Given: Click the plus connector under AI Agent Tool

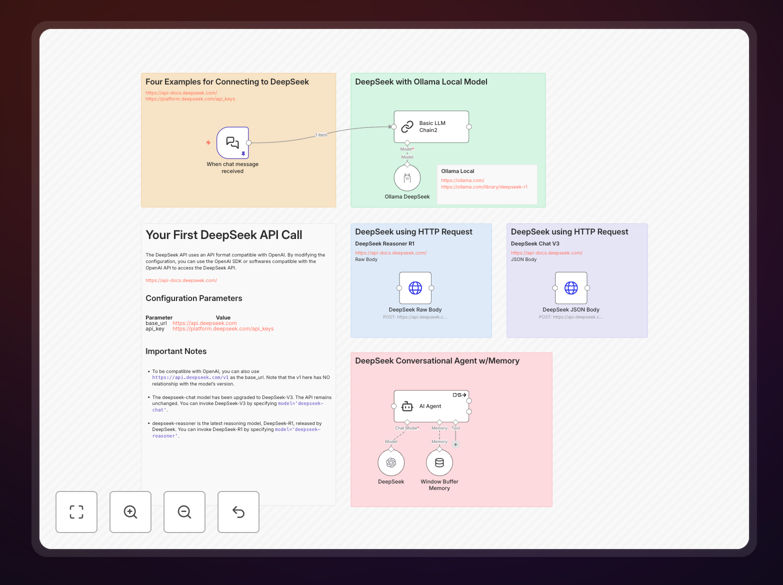Looking at the screenshot, I should tap(455, 444).
